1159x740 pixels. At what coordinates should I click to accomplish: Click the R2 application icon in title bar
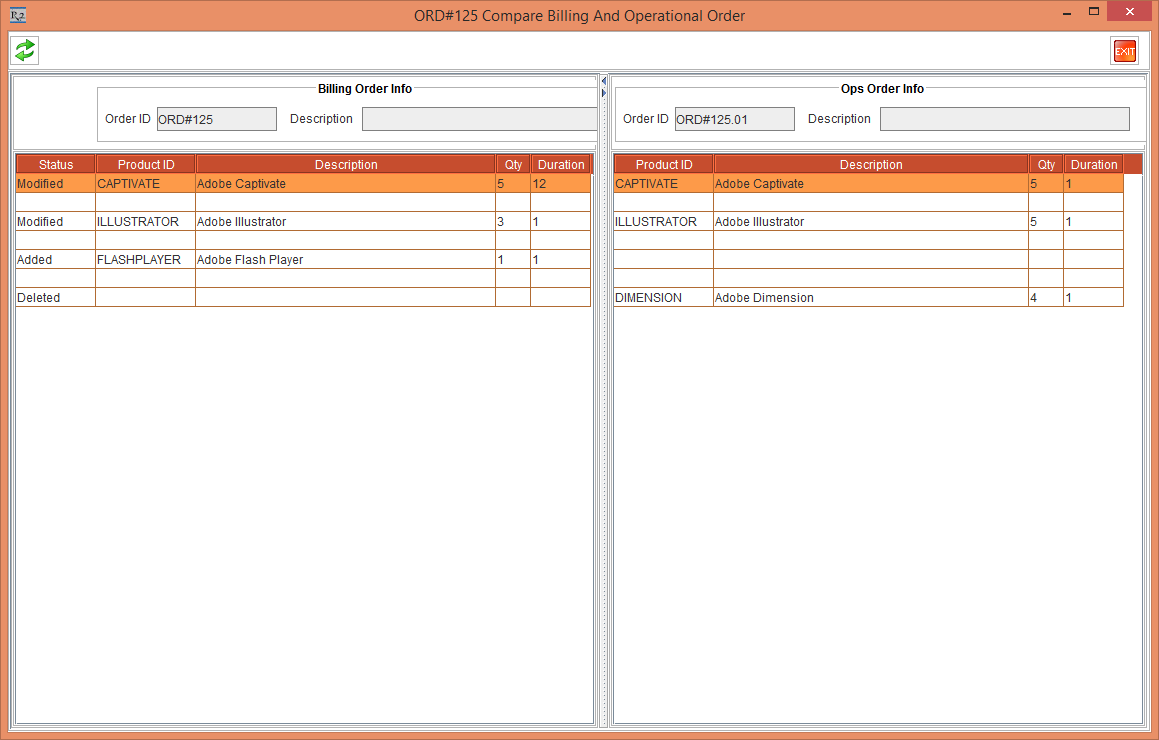17,15
